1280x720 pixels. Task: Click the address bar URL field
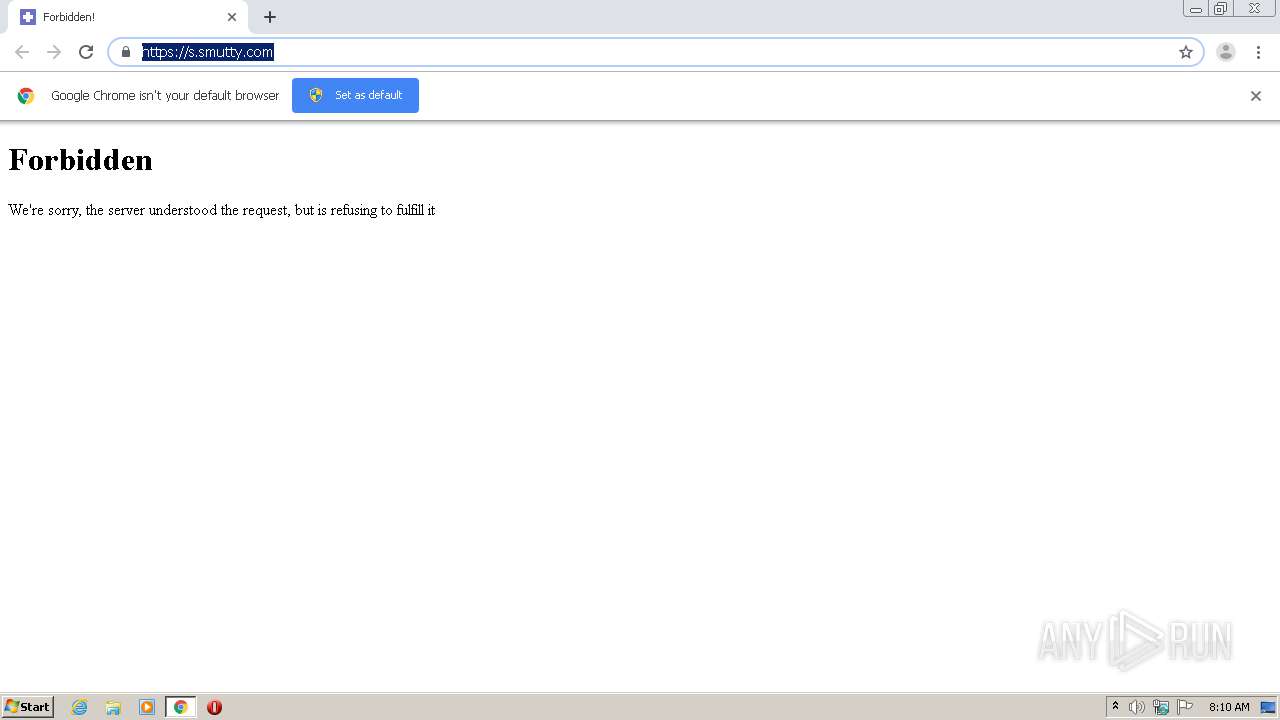(655, 52)
